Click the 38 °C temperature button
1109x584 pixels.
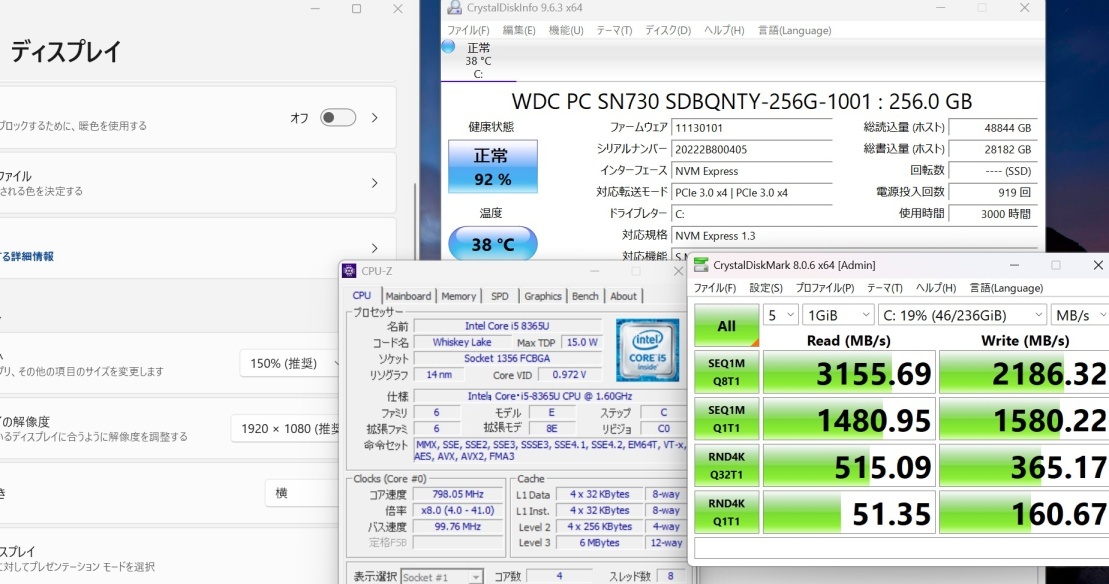tap(493, 244)
